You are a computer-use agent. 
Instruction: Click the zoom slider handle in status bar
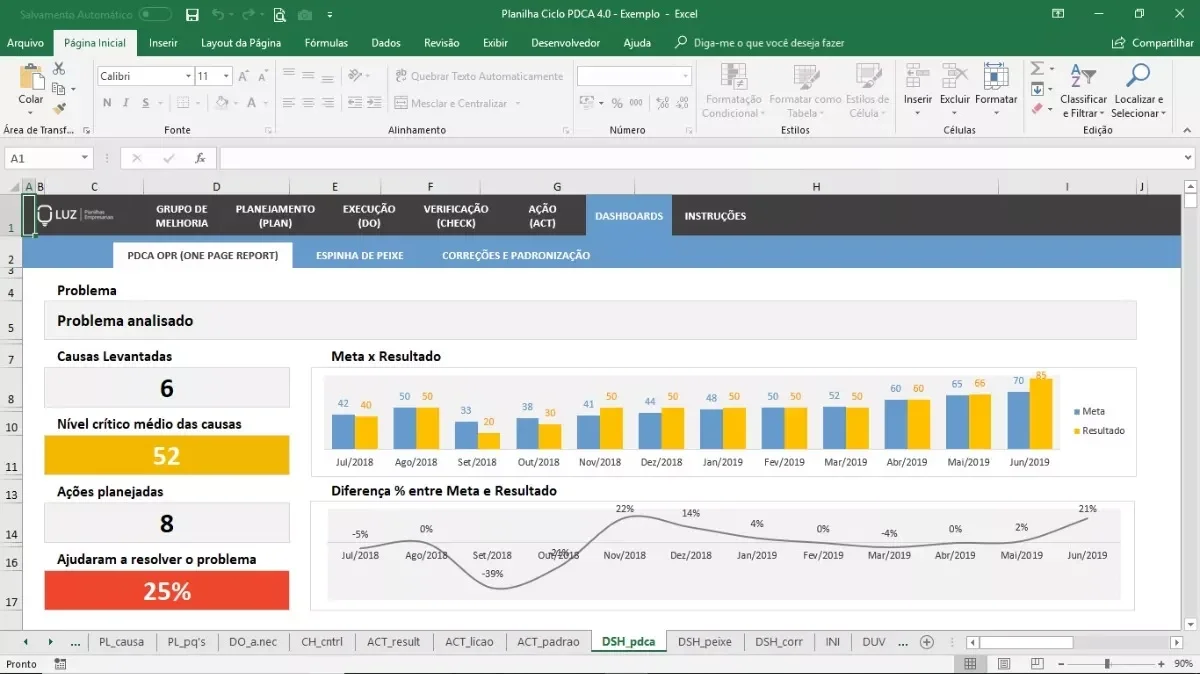[x=1107, y=664]
